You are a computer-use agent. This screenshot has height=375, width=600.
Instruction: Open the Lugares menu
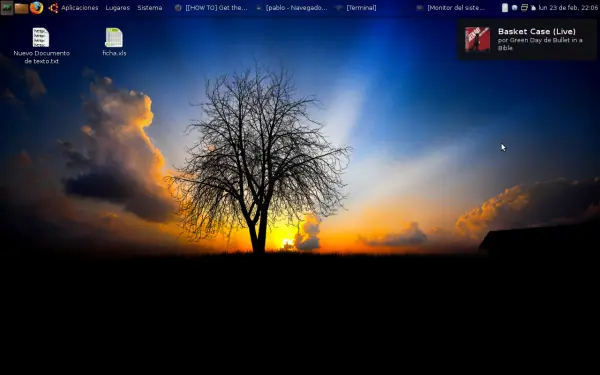coord(117,8)
